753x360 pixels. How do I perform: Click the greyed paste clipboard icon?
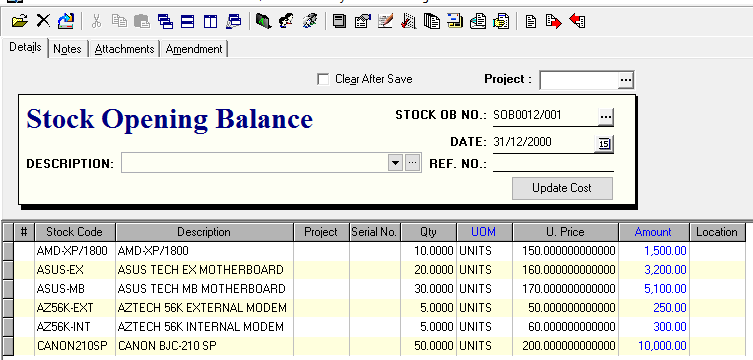coord(142,21)
